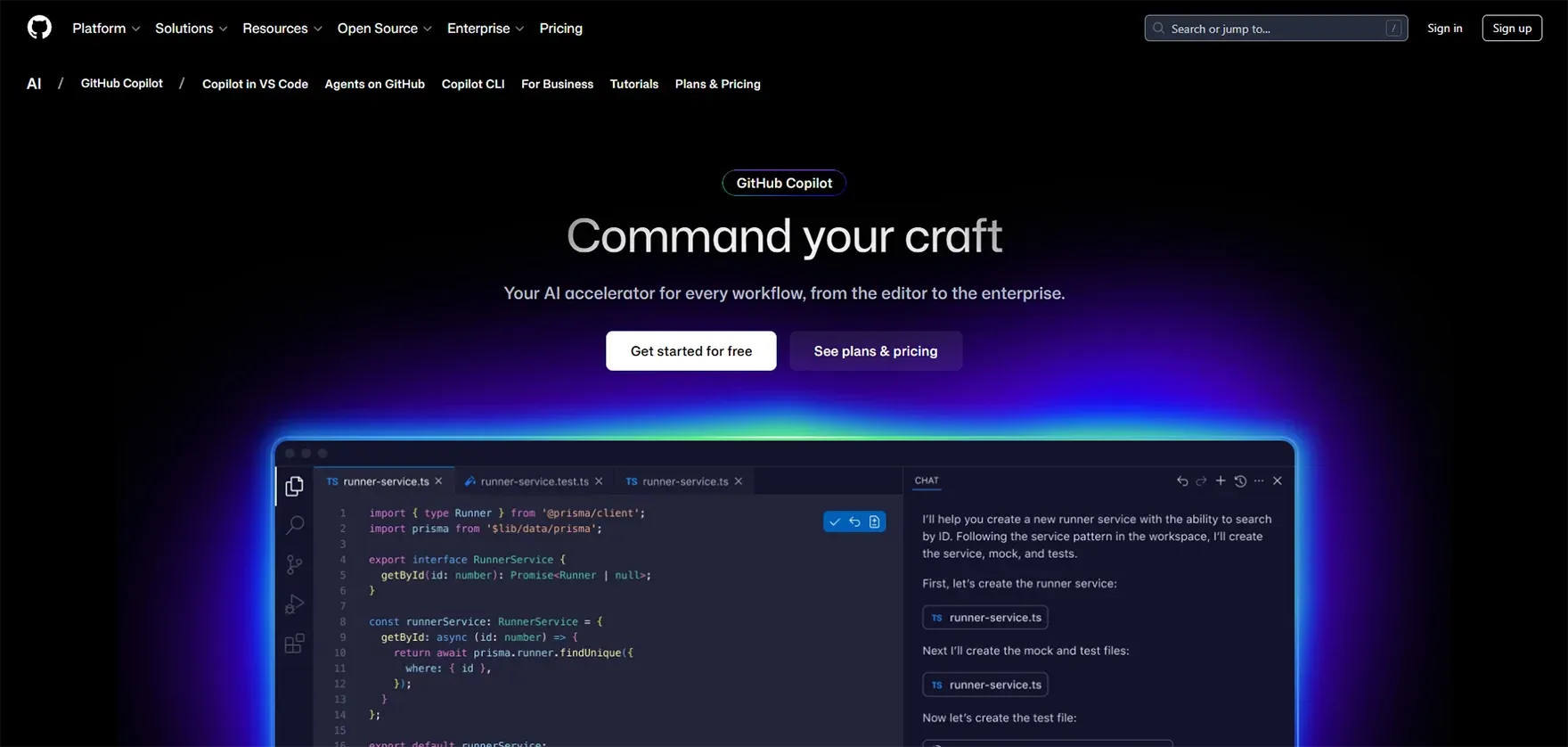1568x747 pixels.
Task: Open Plans & Pricing in sub-navigation
Action: (x=717, y=84)
